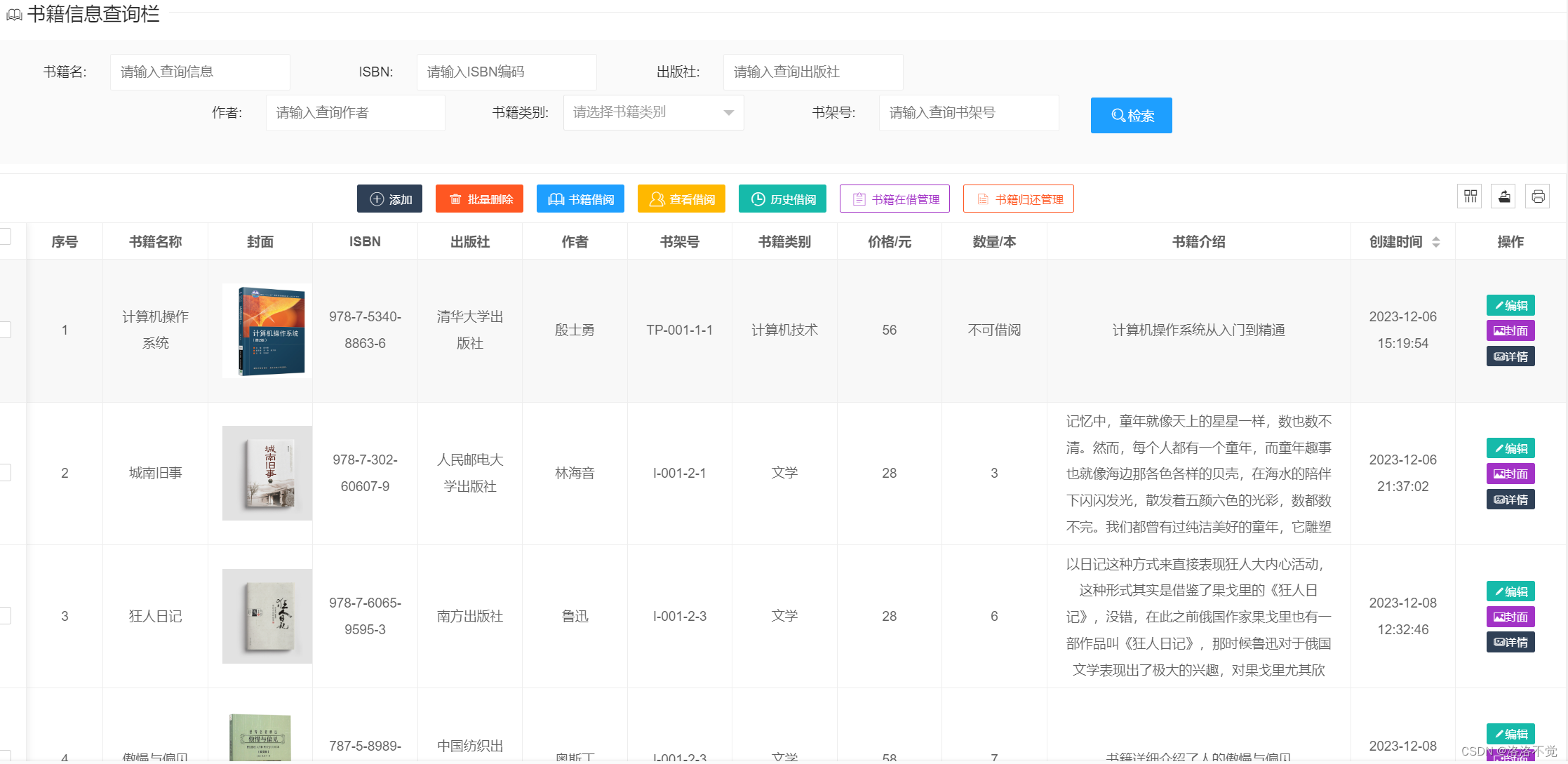Check the row checkbox for 狂人日记
Viewport: 1568px width, 764px height.
[x=5, y=616]
